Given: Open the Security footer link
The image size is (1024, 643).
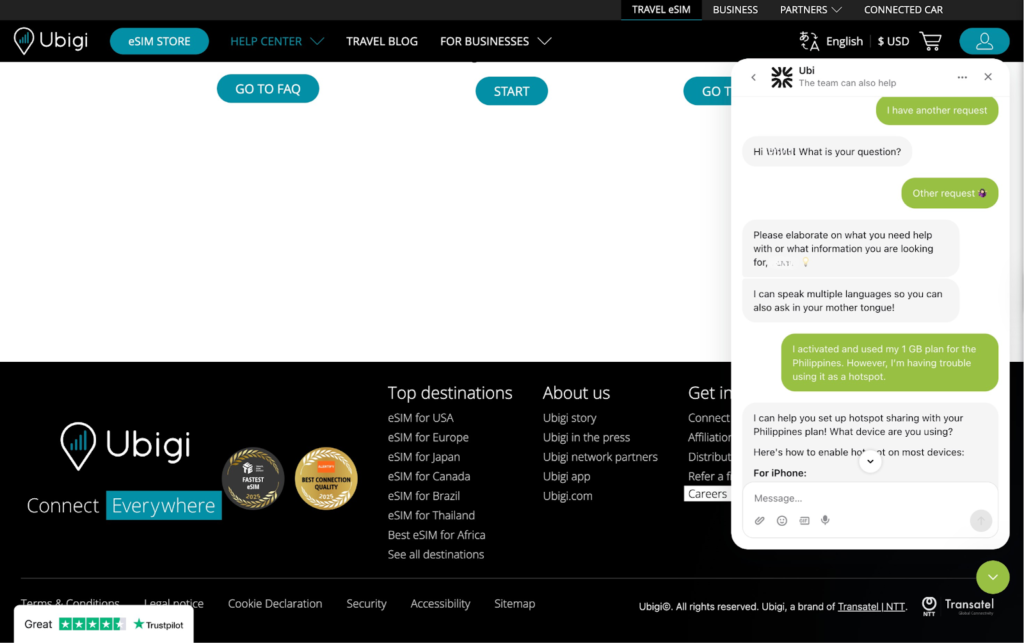Looking at the screenshot, I should pyautogui.click(x=366, y=604).
